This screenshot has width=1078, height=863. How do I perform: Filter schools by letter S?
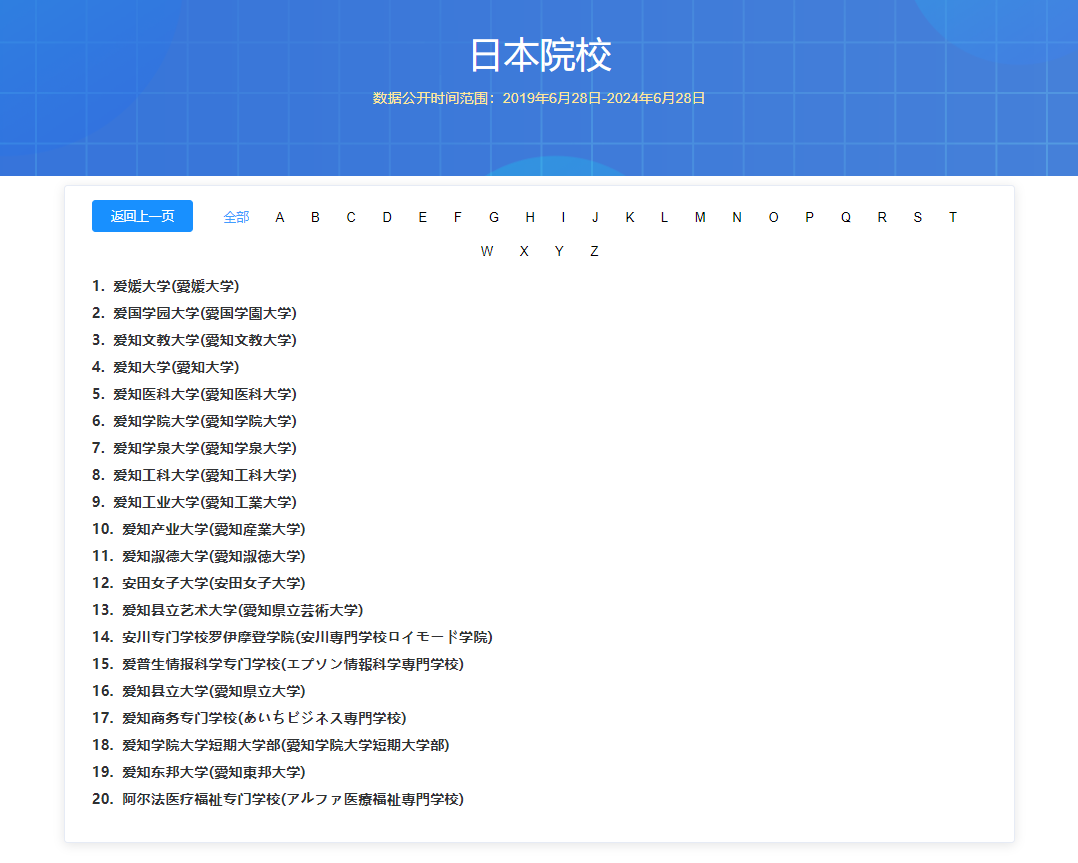point(918,217)
